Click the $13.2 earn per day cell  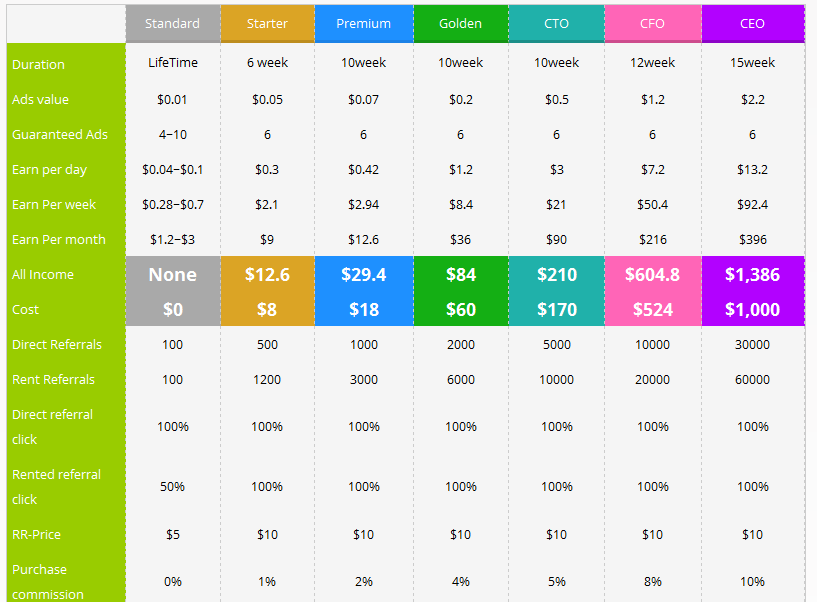(752, 169)
